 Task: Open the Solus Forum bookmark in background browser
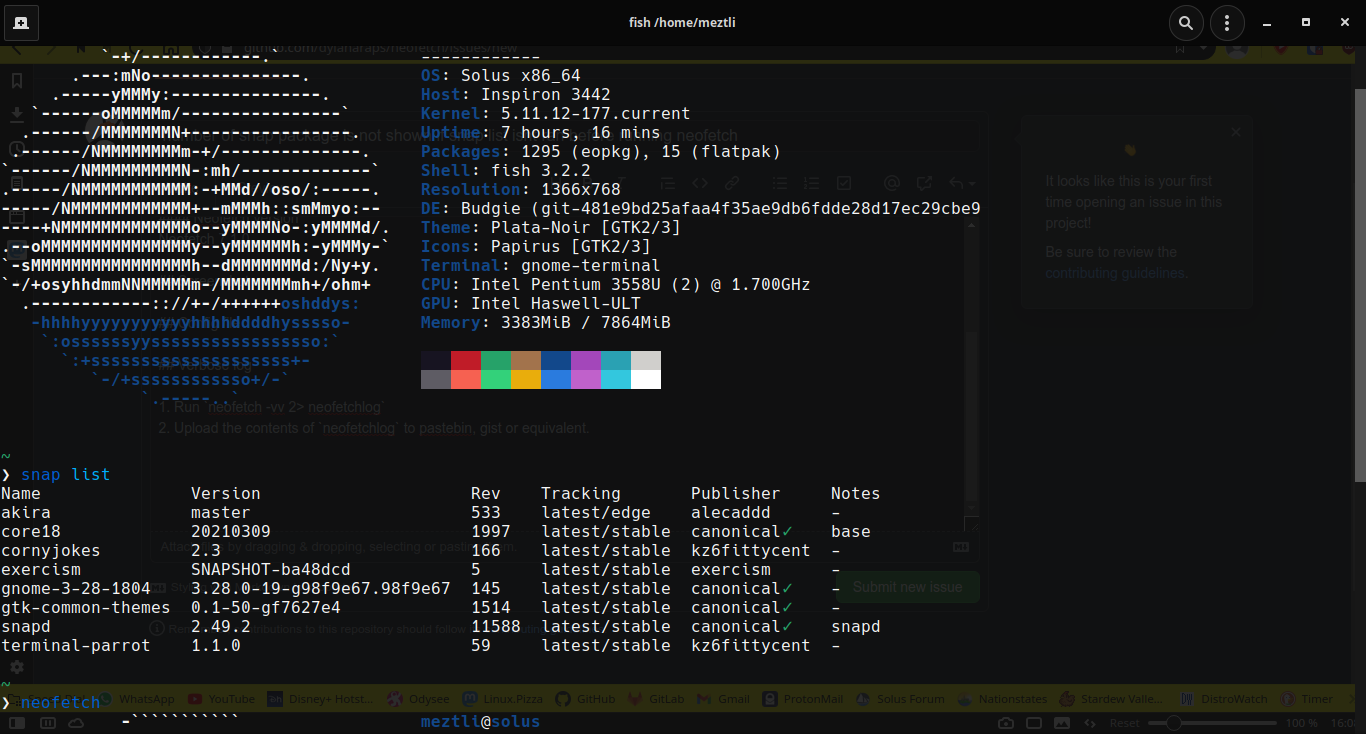901,699
